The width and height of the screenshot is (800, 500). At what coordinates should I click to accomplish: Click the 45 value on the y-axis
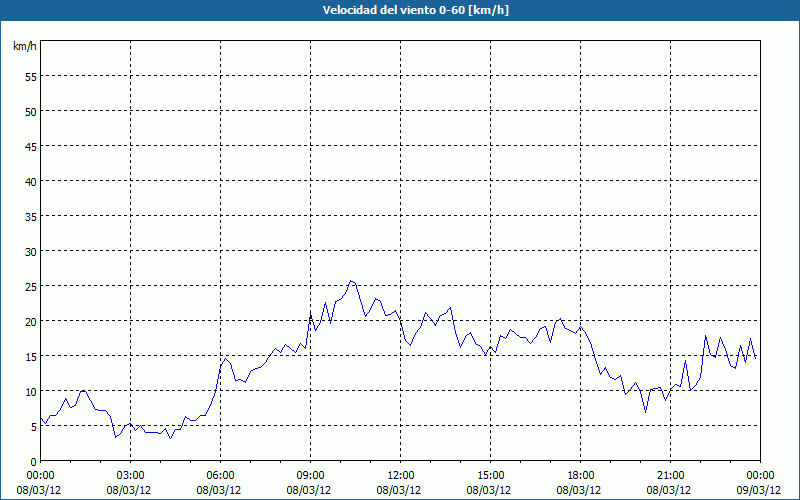pyautogui.click(x=30, y=146)
